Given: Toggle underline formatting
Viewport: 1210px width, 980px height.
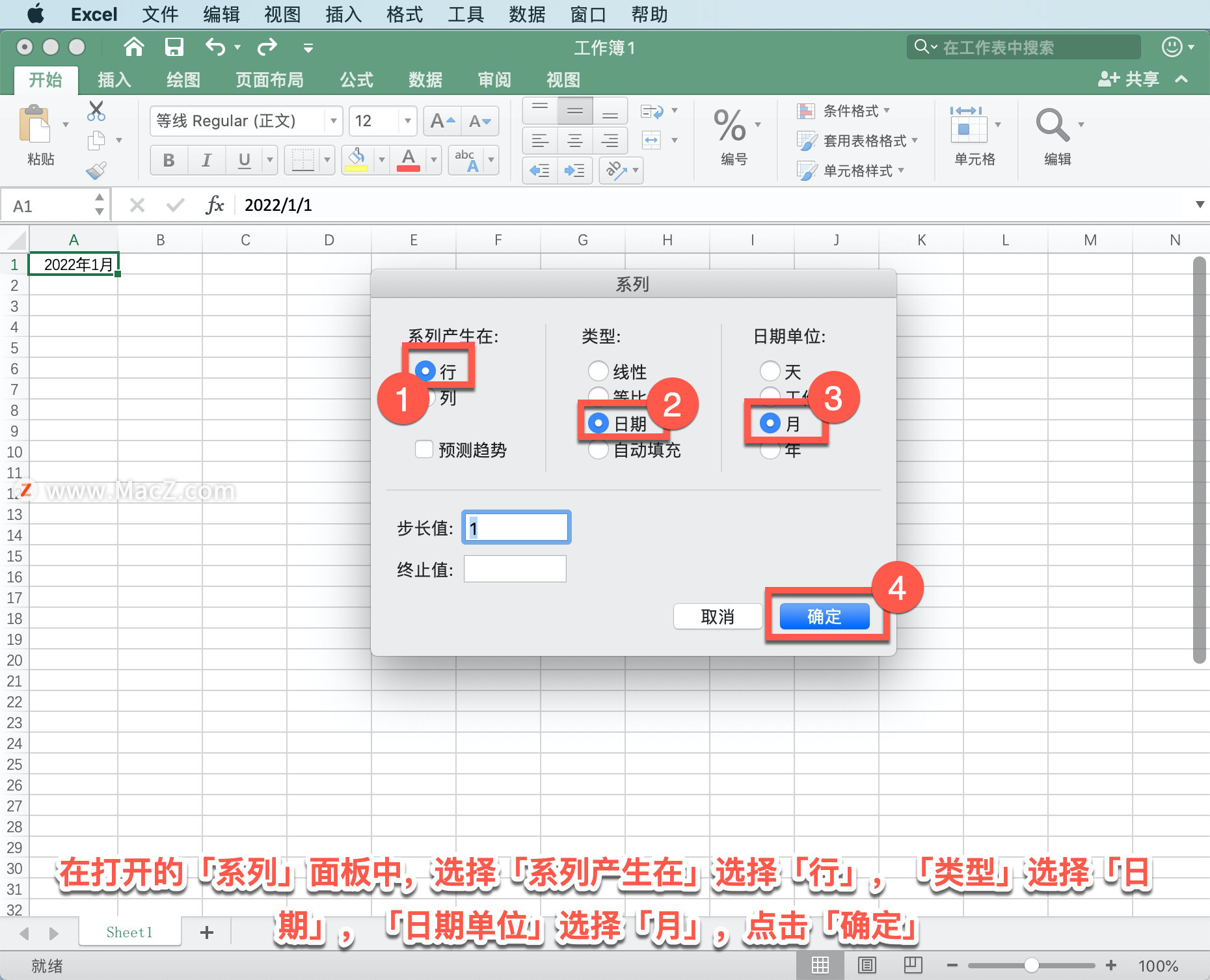Looking at the screenshot, I should tap(244, 160).
